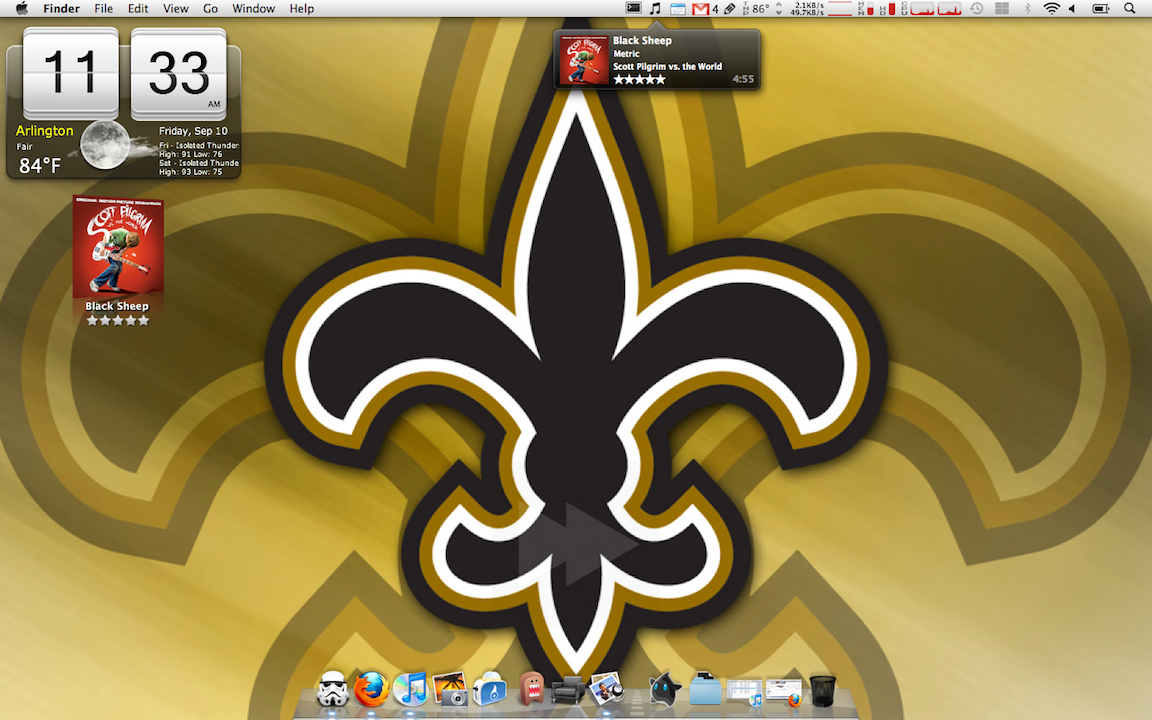
Task: Click the Metric artist name in popup
Action: (x=626, y=54)
